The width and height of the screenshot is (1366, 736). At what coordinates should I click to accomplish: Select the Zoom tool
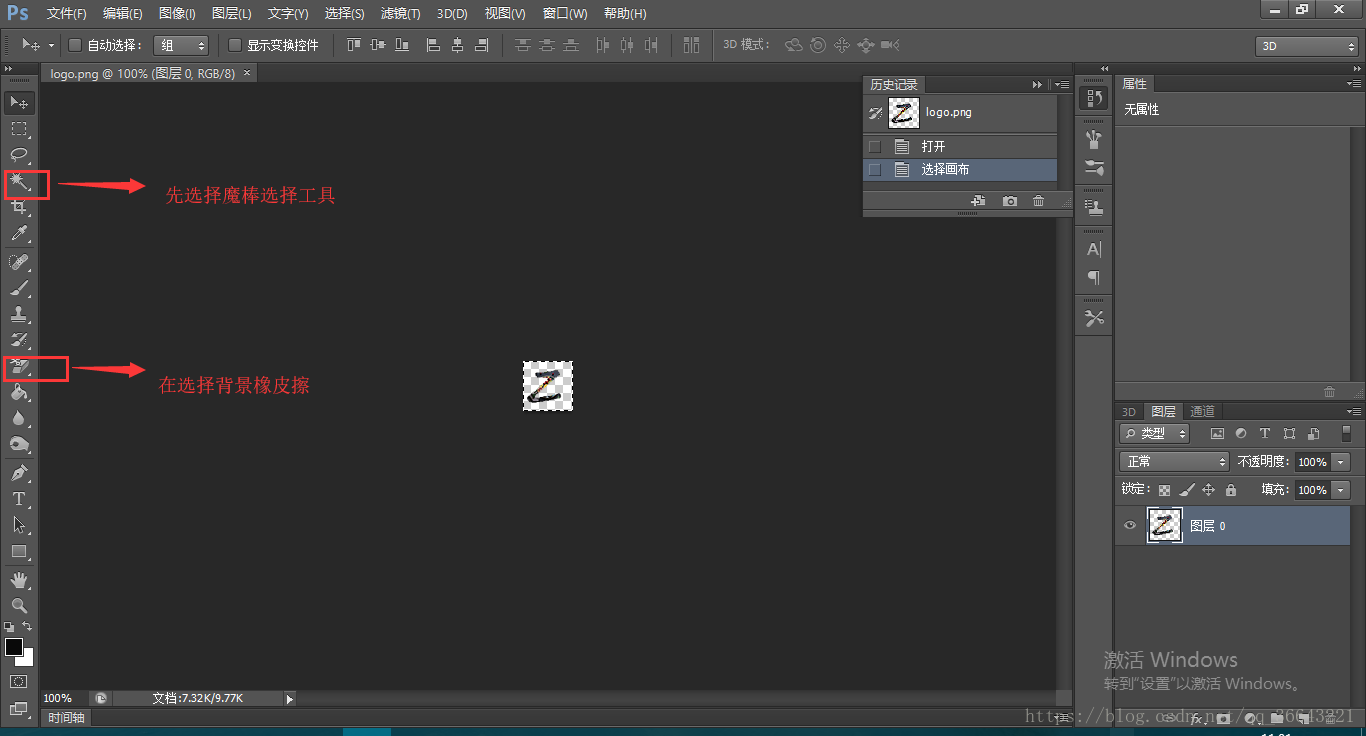point(19,606)
